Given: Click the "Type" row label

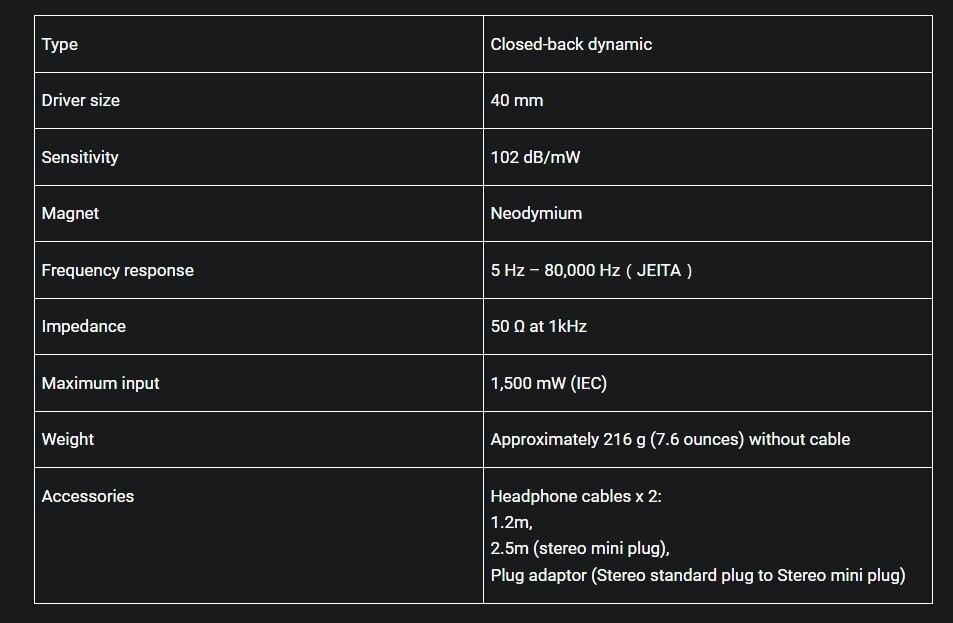Looking at the screenshot, I should tap(60, 44).
